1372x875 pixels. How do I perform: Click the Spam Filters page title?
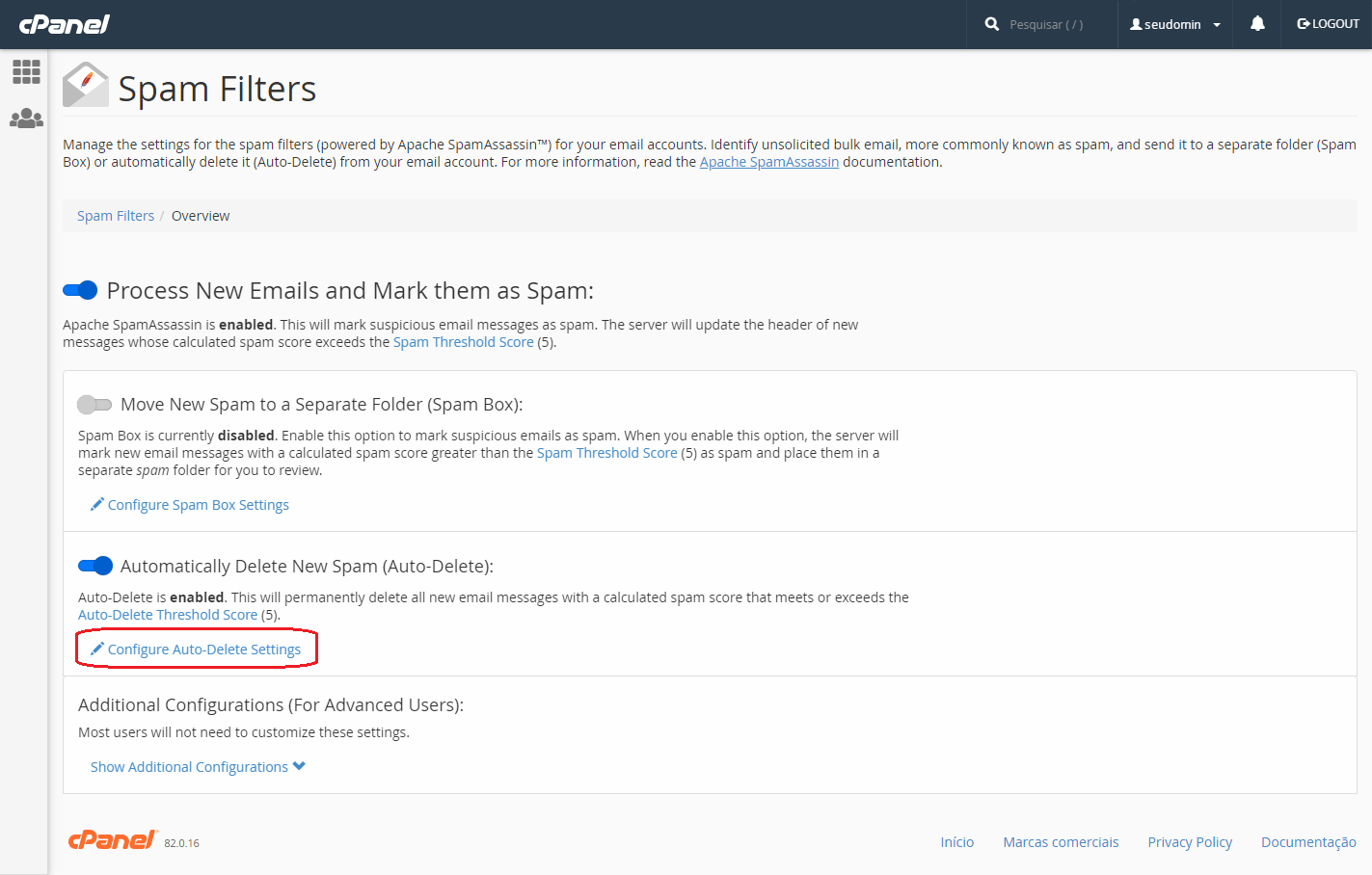pos(217,89)
